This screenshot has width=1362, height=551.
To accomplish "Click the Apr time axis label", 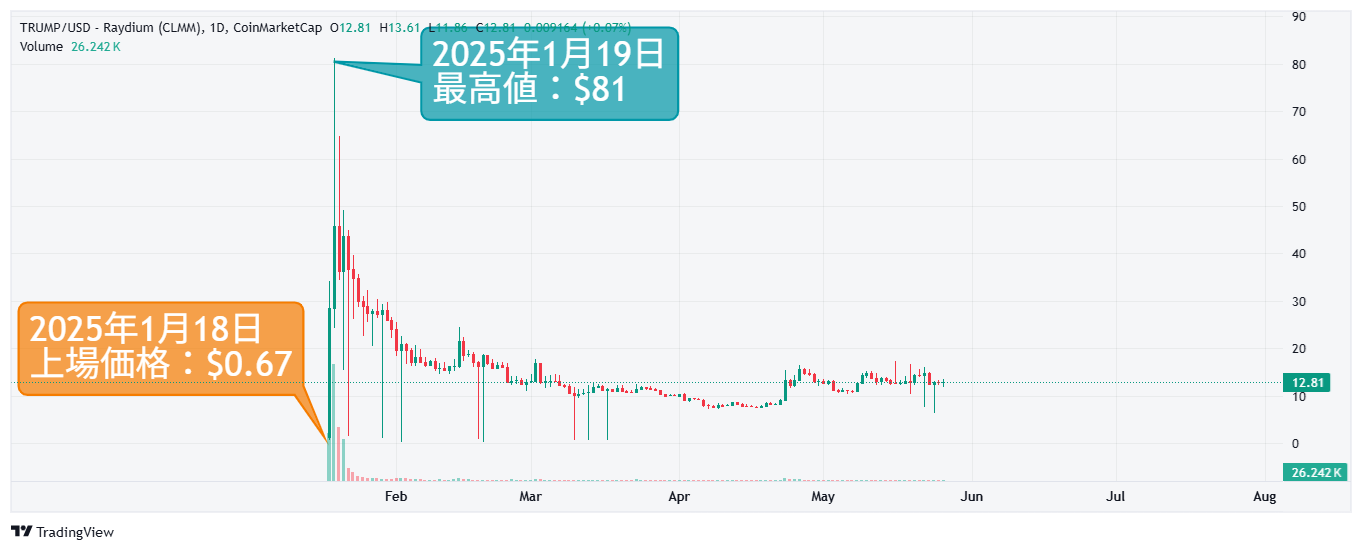I will tap(679, 496).
